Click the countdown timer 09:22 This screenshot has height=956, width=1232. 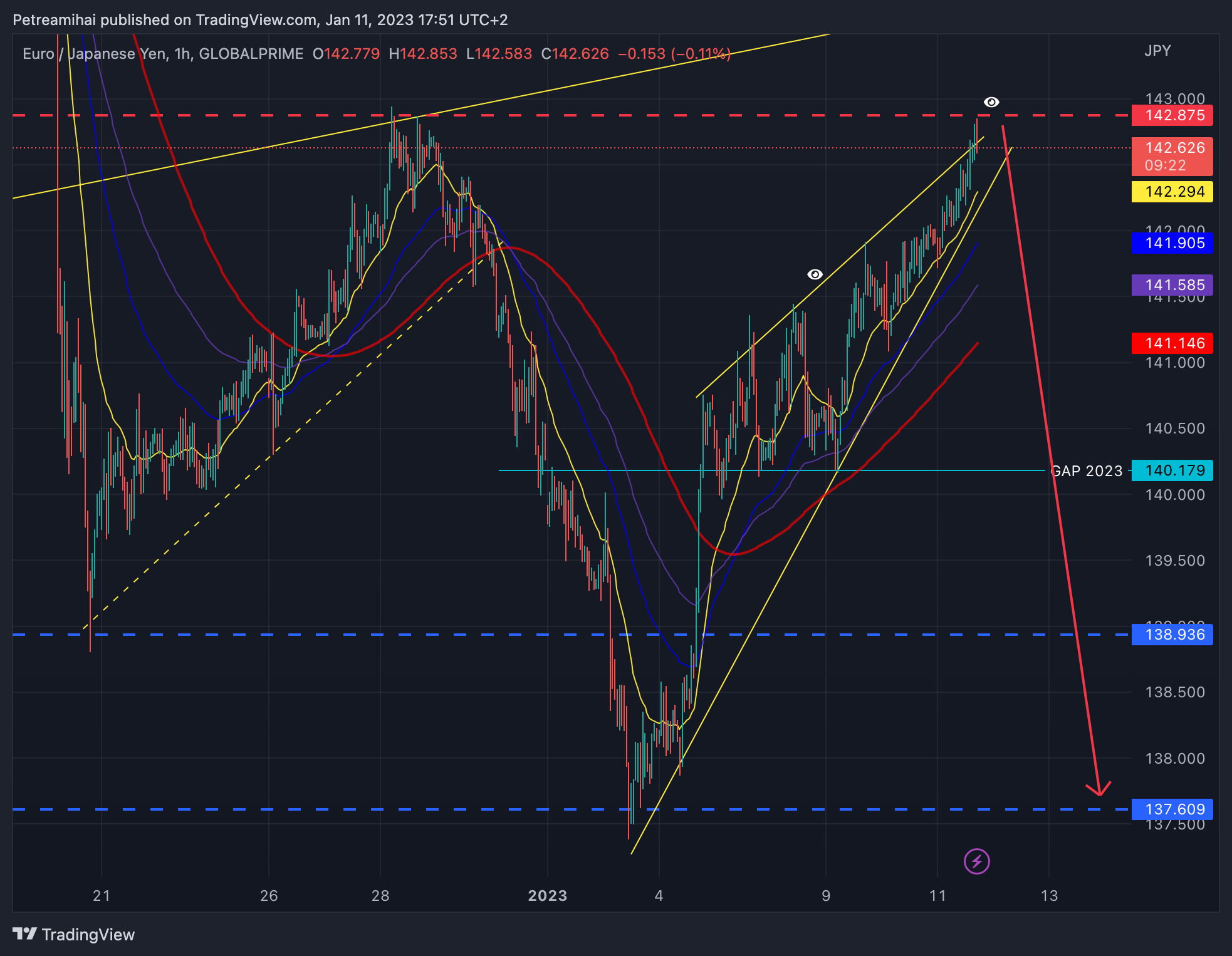[x=1165, y=165]
